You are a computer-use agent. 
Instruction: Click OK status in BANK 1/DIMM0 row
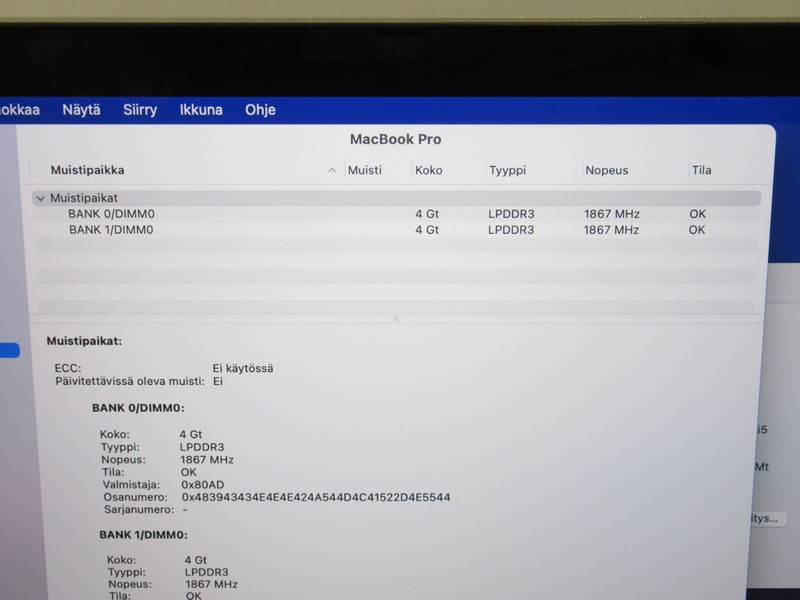pyautogui.click(x=697, y=230)
